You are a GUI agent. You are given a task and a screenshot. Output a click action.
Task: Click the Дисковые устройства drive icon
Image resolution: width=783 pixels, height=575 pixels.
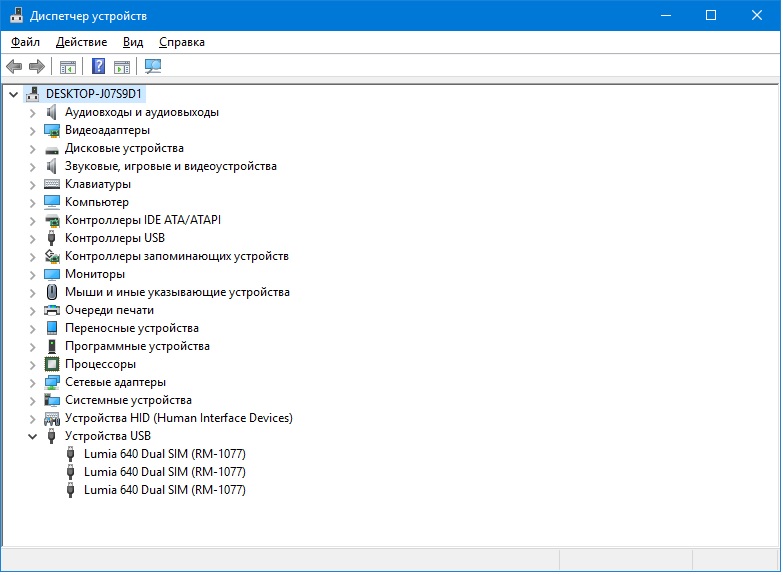pyautogui.click(x=51, y=149)
